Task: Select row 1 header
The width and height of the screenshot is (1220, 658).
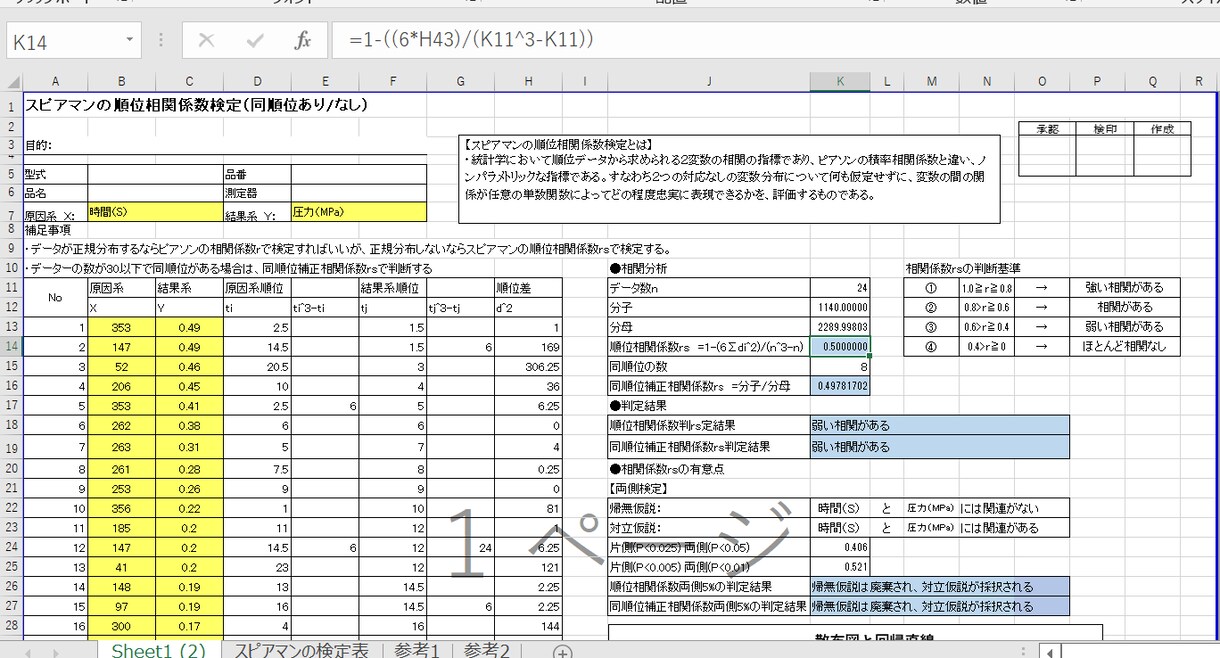Action: [x=11, y=106]
